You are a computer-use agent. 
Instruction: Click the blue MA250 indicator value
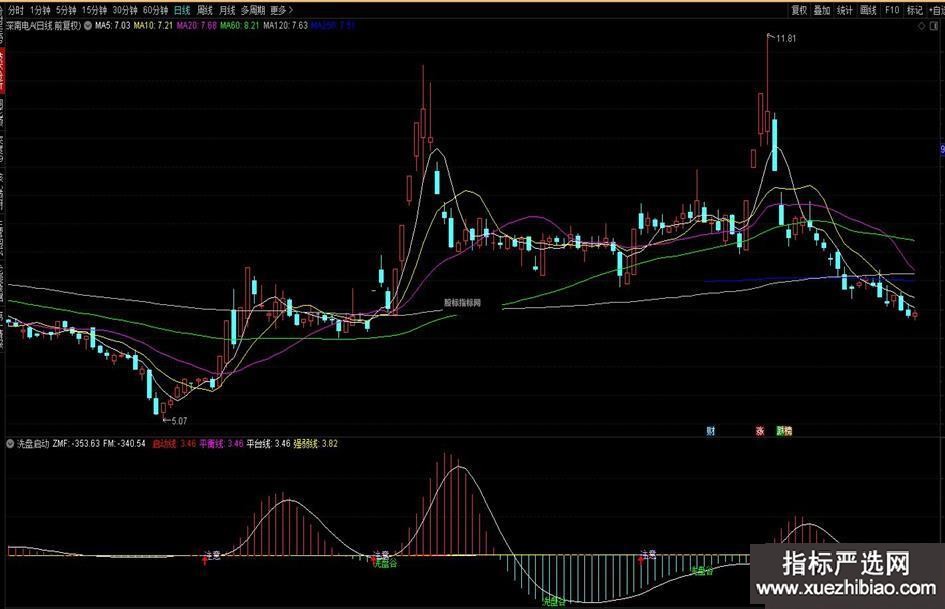333,26
